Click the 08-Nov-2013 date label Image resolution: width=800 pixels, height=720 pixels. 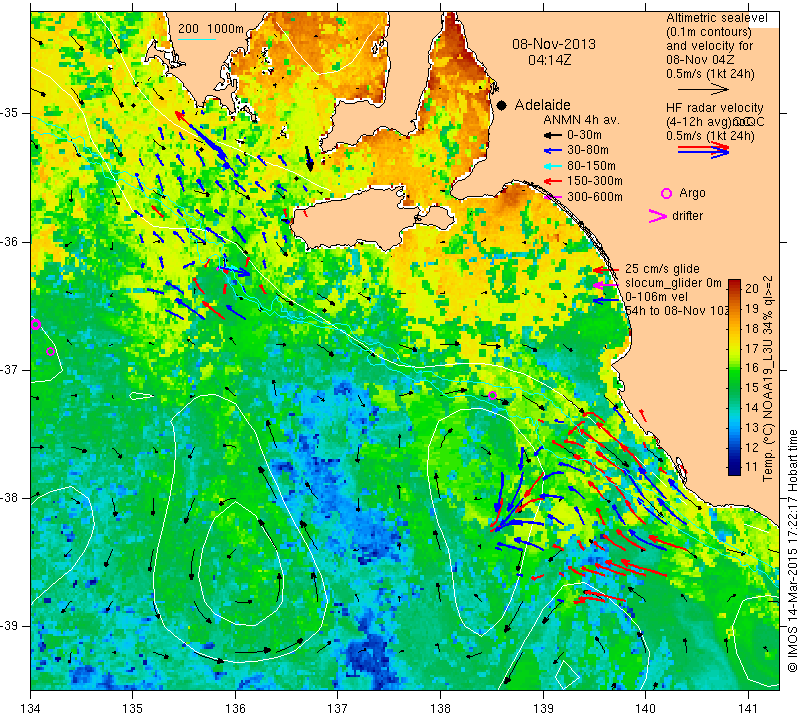tap(554, 44)
